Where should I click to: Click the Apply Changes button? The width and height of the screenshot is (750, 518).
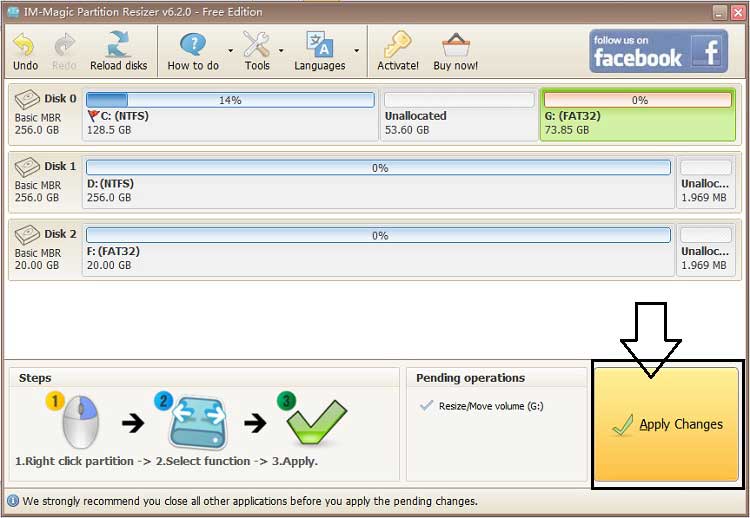click(667, 424)
